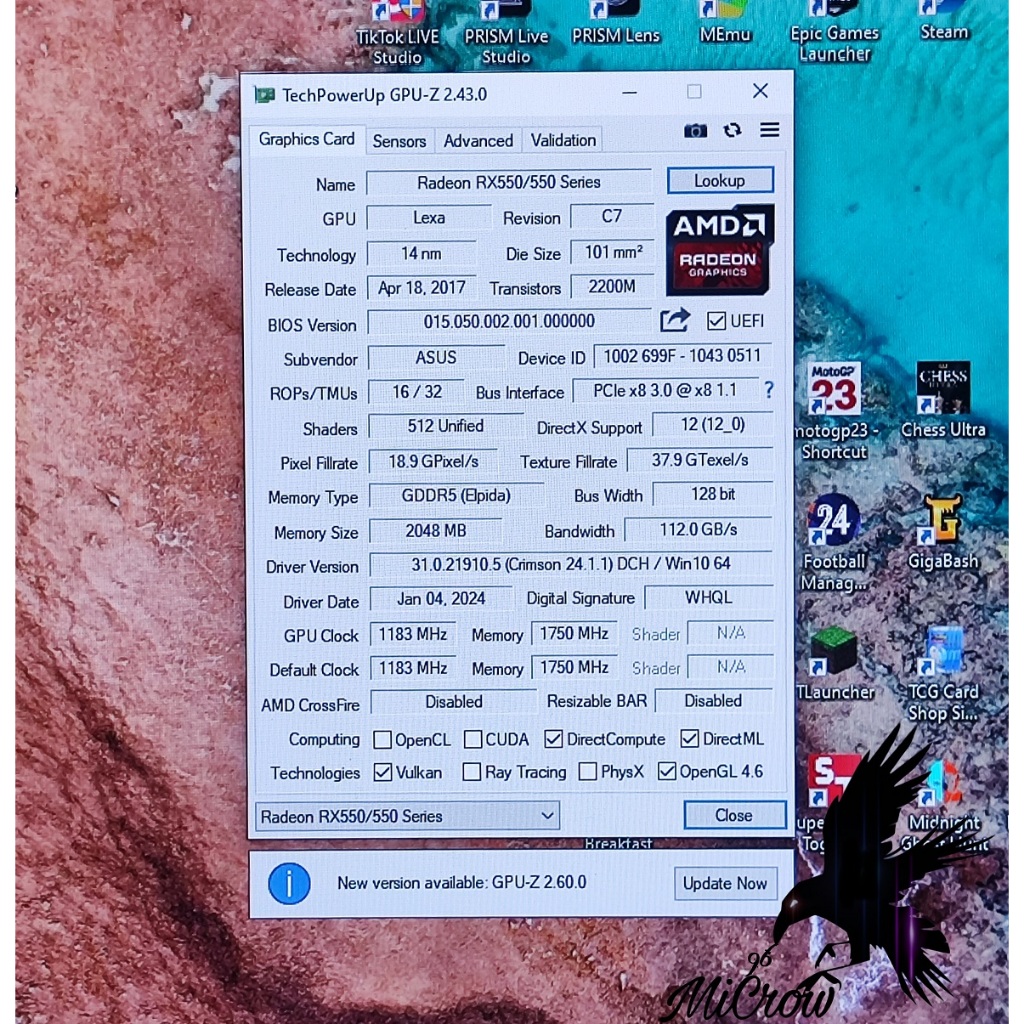Open TLauncher desktop icon

835,664
